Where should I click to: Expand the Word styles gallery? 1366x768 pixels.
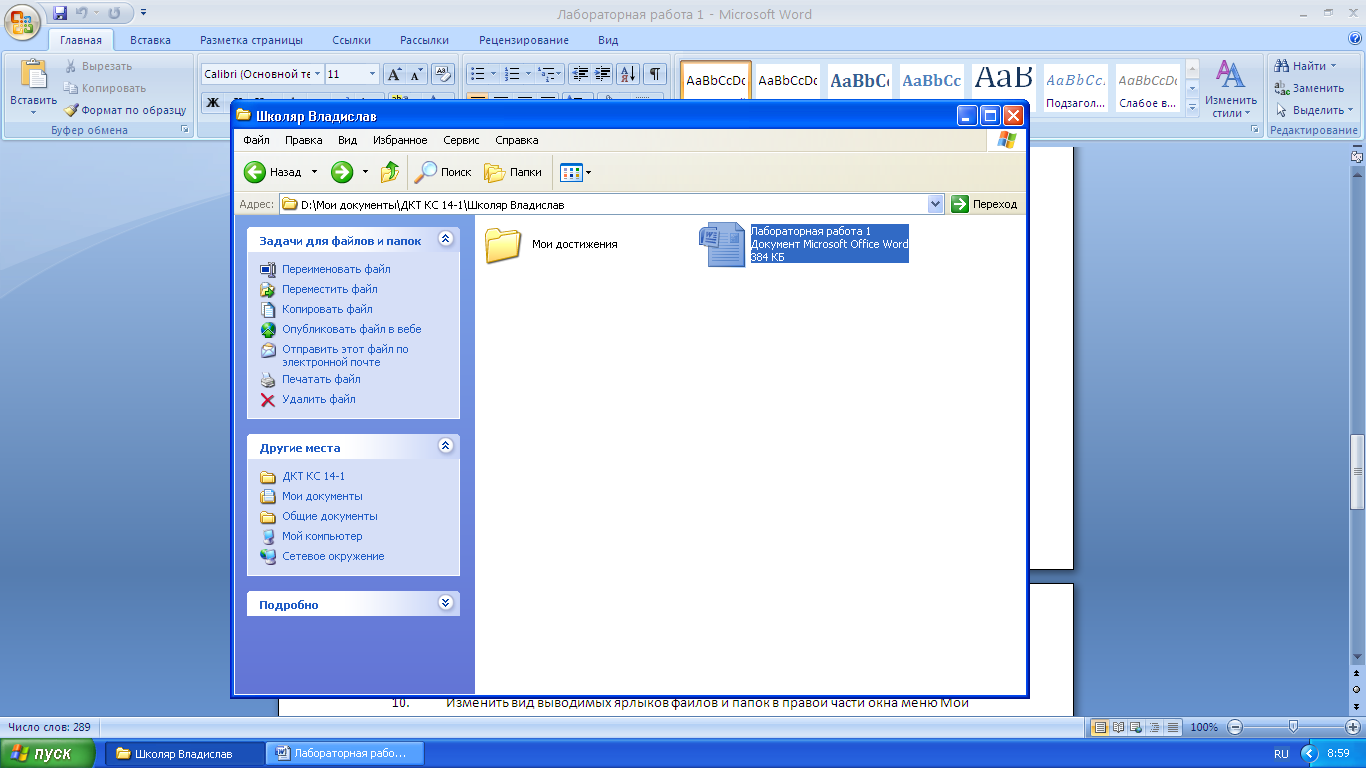tap(1192, 108)
